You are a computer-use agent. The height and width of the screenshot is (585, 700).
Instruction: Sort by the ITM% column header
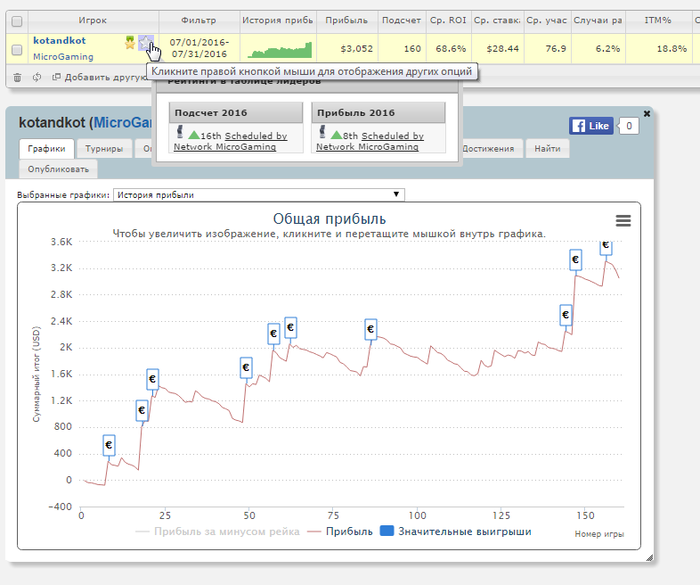coord(658,21)
